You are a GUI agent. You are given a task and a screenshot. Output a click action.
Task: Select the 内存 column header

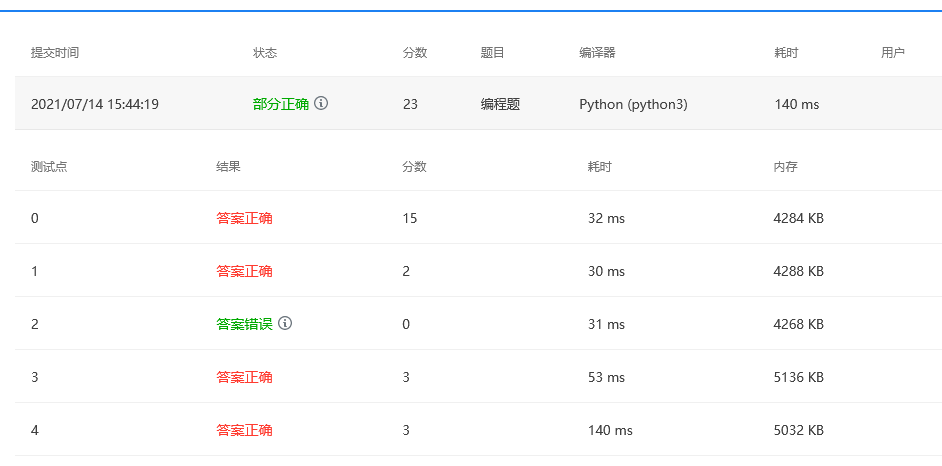[x=786, y=166]
